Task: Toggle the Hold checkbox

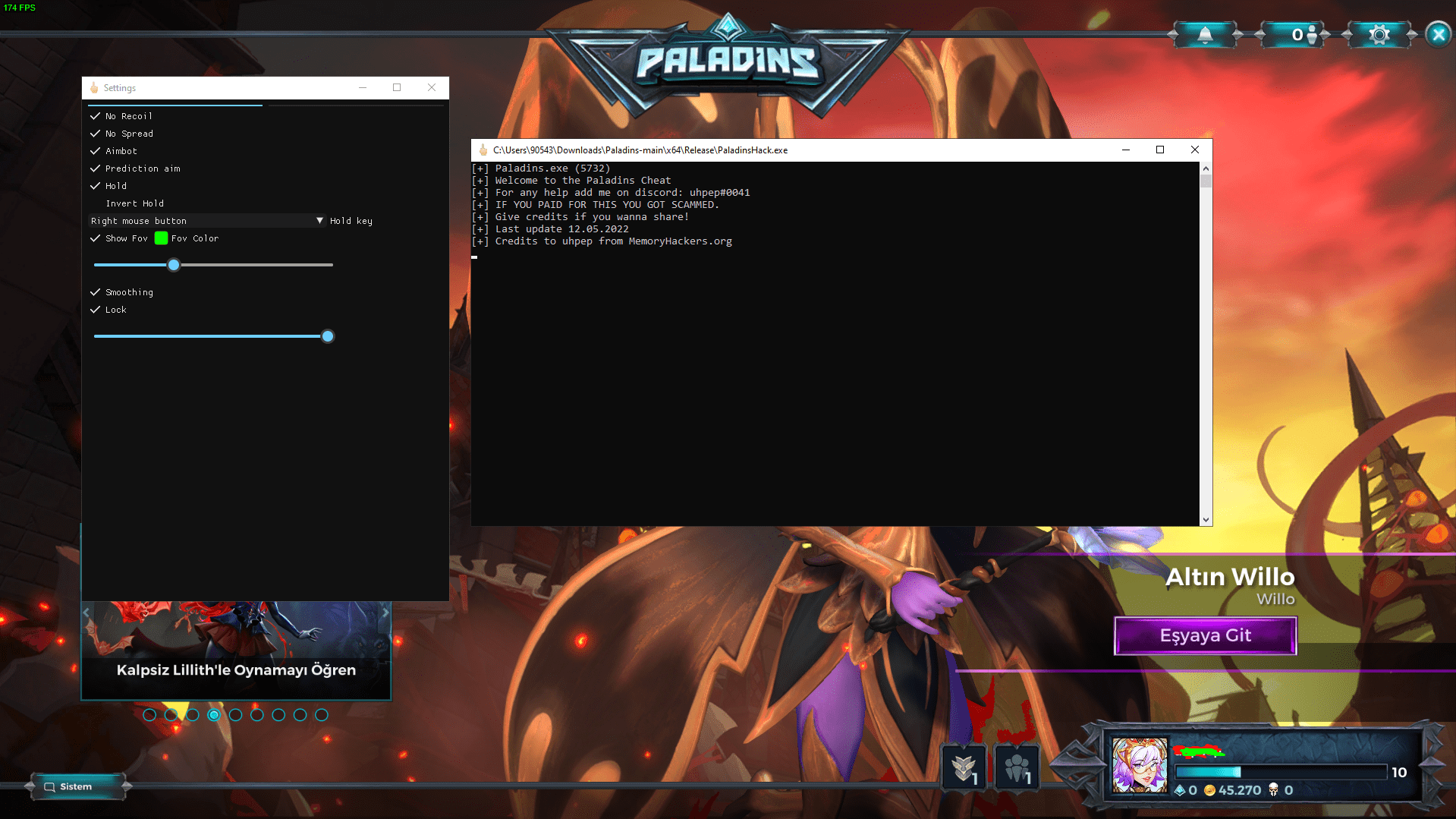Action: [x=96, y=186]
